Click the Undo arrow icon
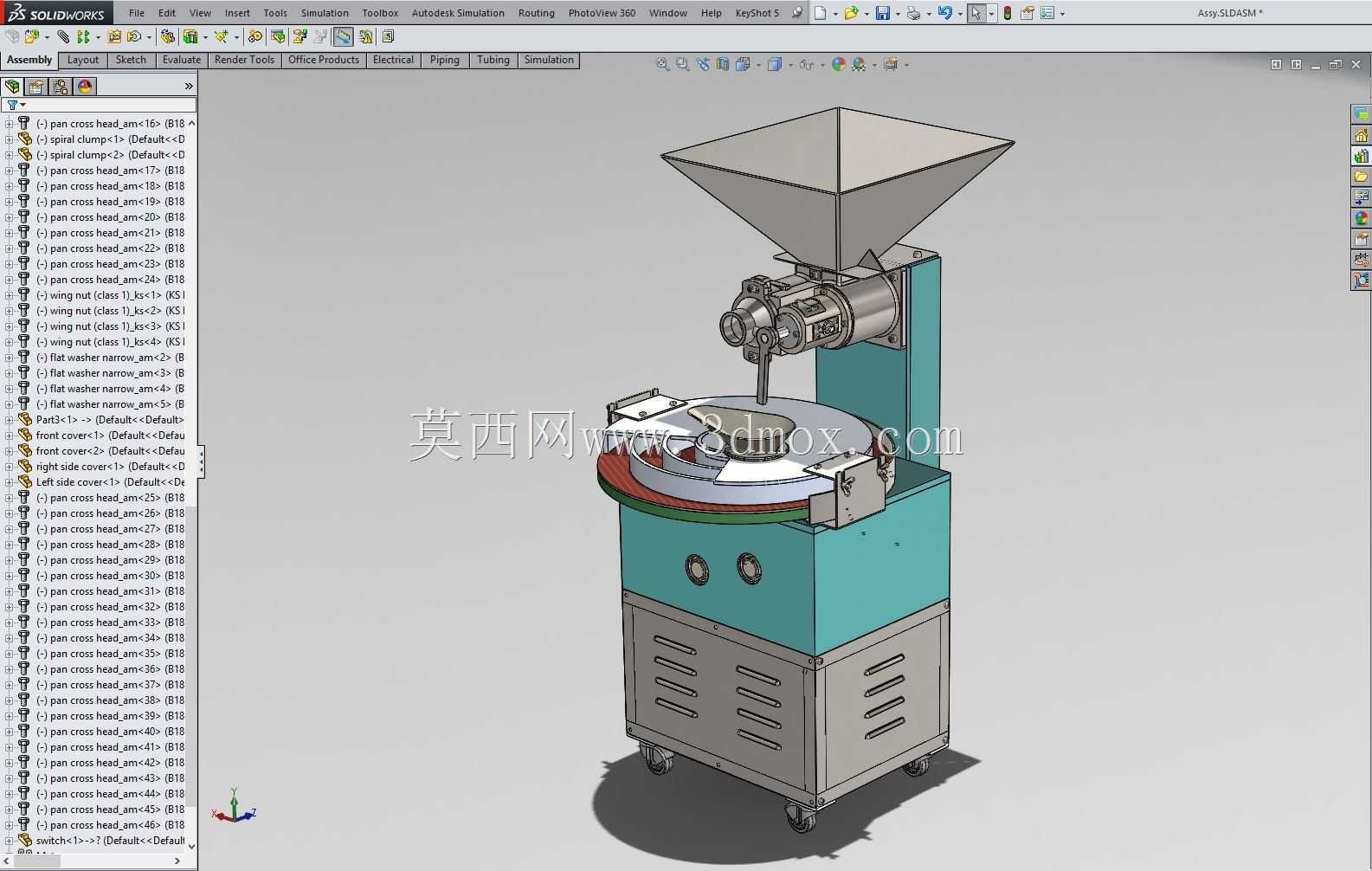 coord(944,13)
